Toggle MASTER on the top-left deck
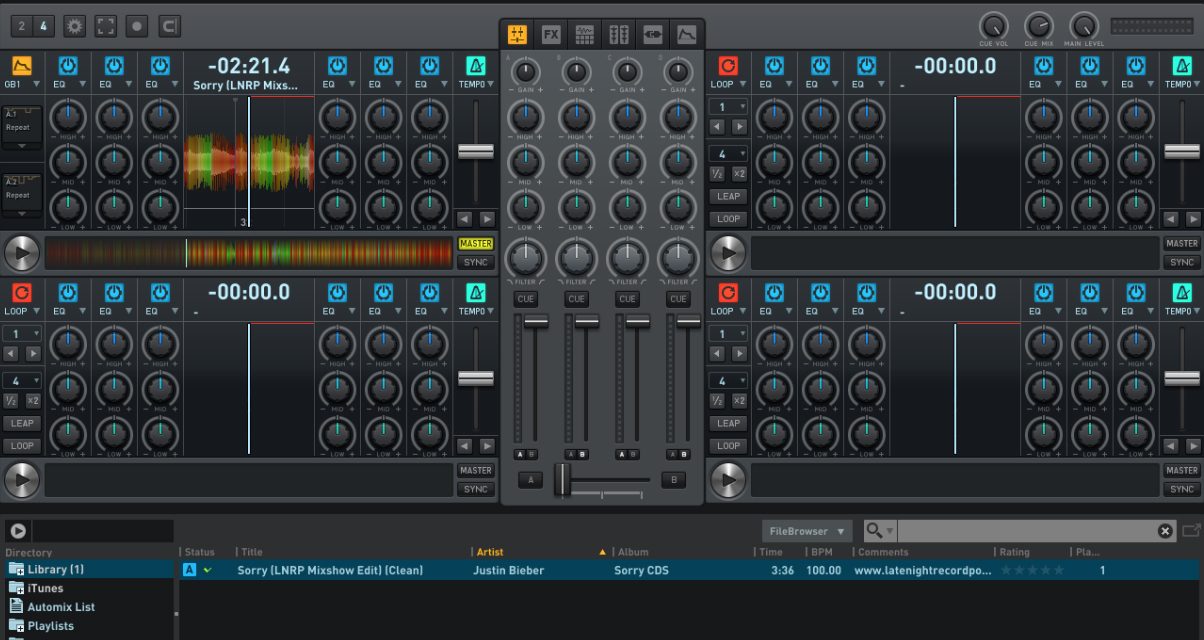Viewport: 1204px width, 640px height. tap(476, 244)
